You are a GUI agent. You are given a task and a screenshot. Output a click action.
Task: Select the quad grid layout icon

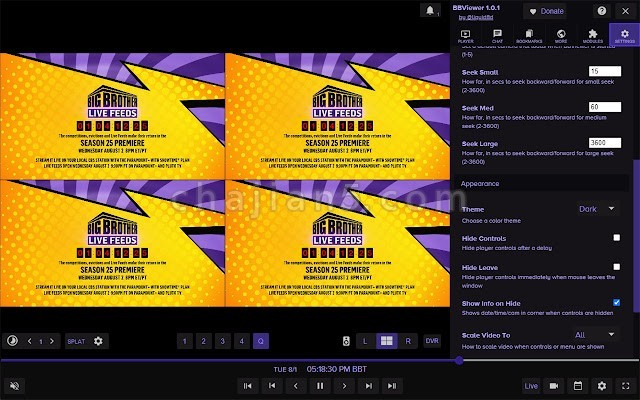(386, 341)
